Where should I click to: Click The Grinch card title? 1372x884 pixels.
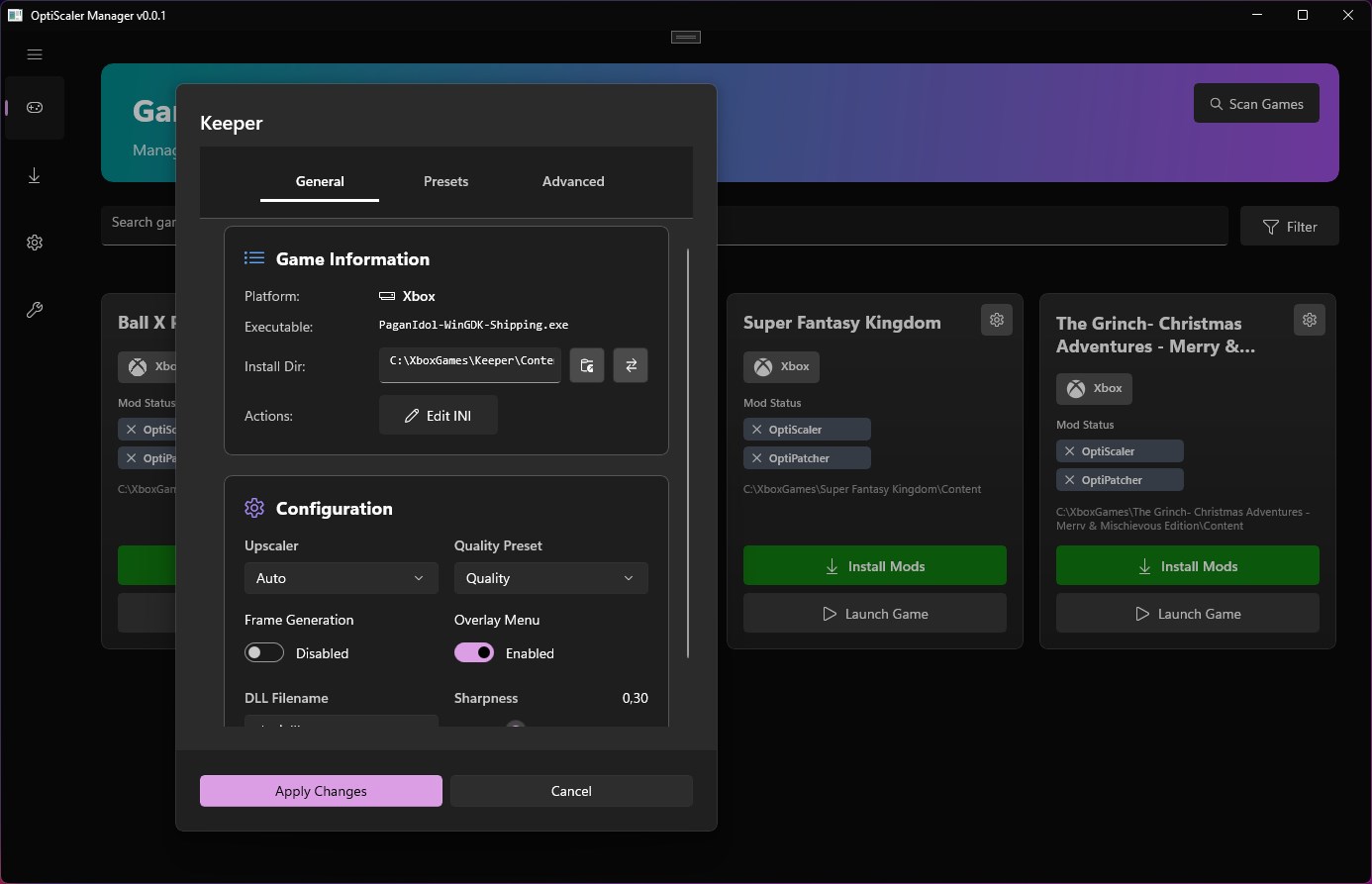(1155, 335)
